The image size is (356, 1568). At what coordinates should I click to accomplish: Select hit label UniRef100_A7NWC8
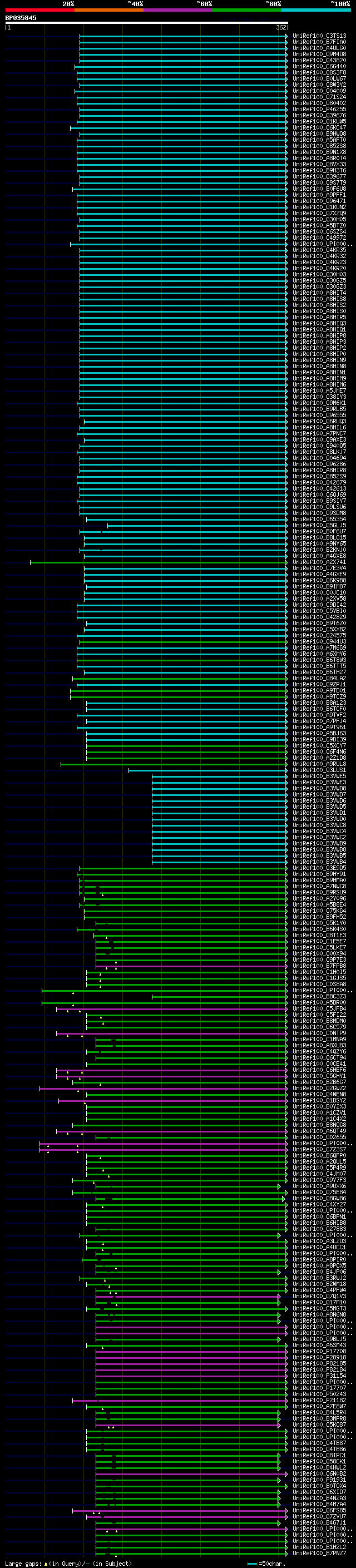(319, 886)
